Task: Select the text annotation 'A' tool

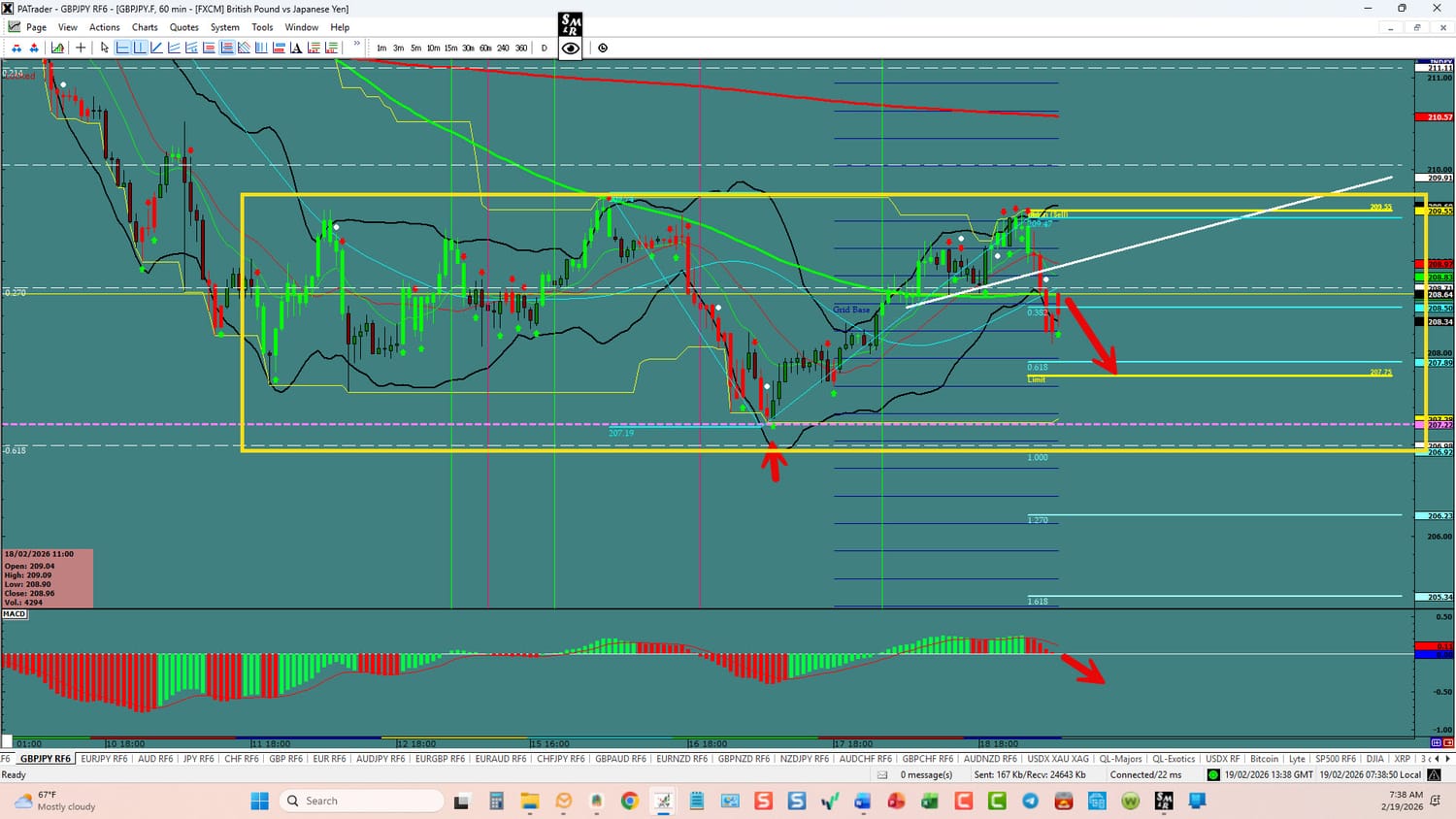Action: coord(296,48)
